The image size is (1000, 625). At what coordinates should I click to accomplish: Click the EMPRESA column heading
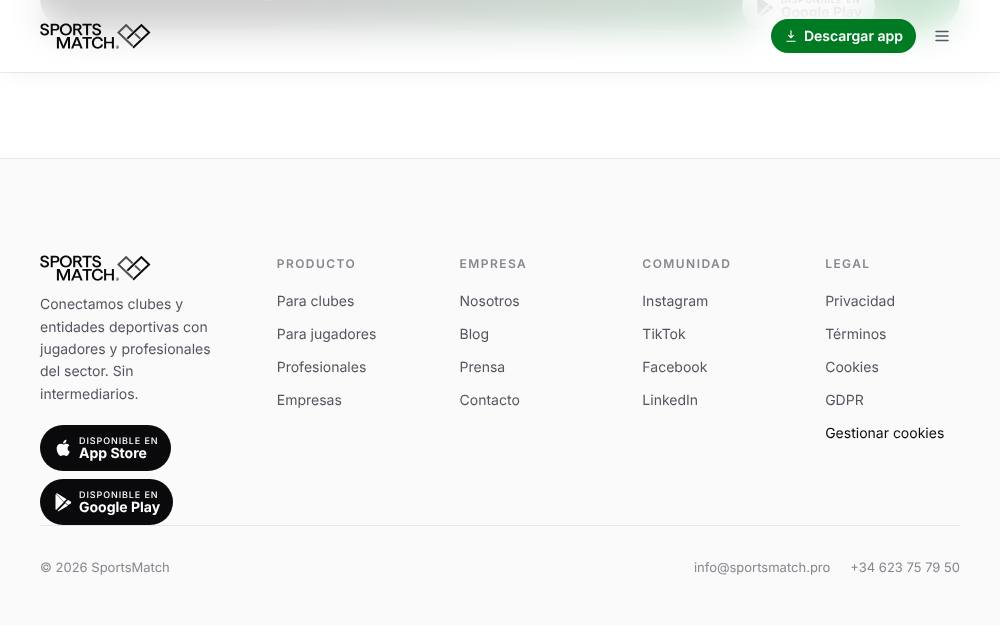(x=493, y=264)
